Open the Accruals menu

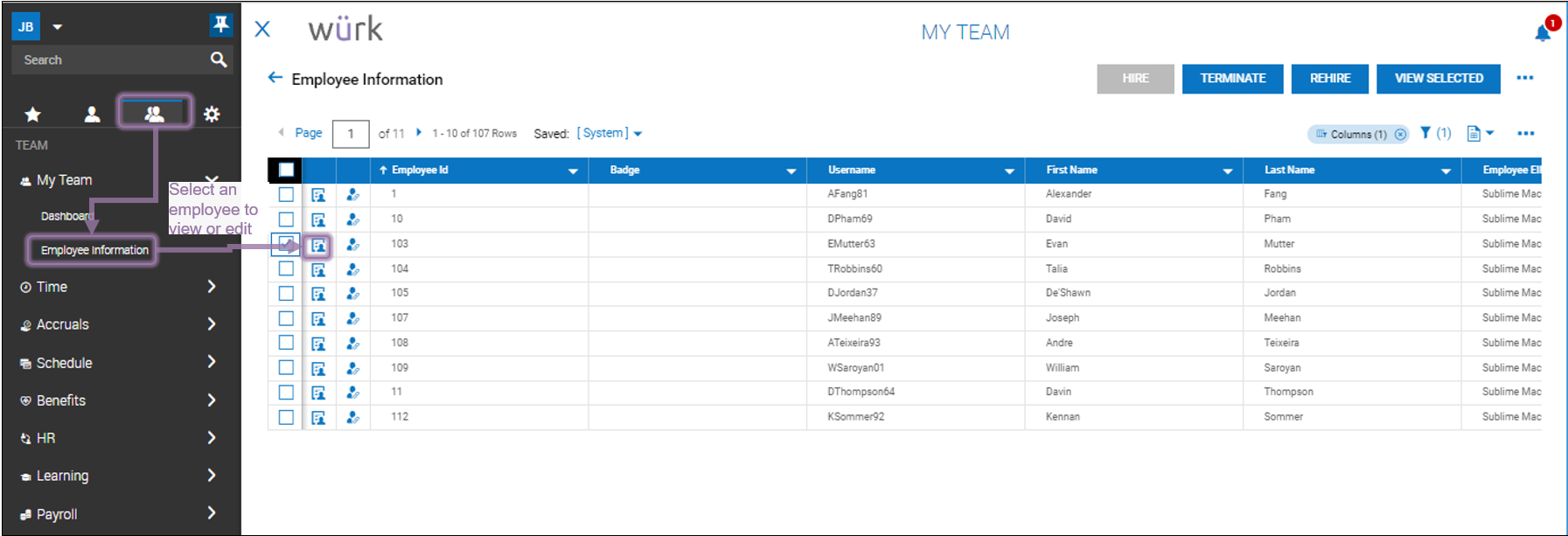(63, 324)
